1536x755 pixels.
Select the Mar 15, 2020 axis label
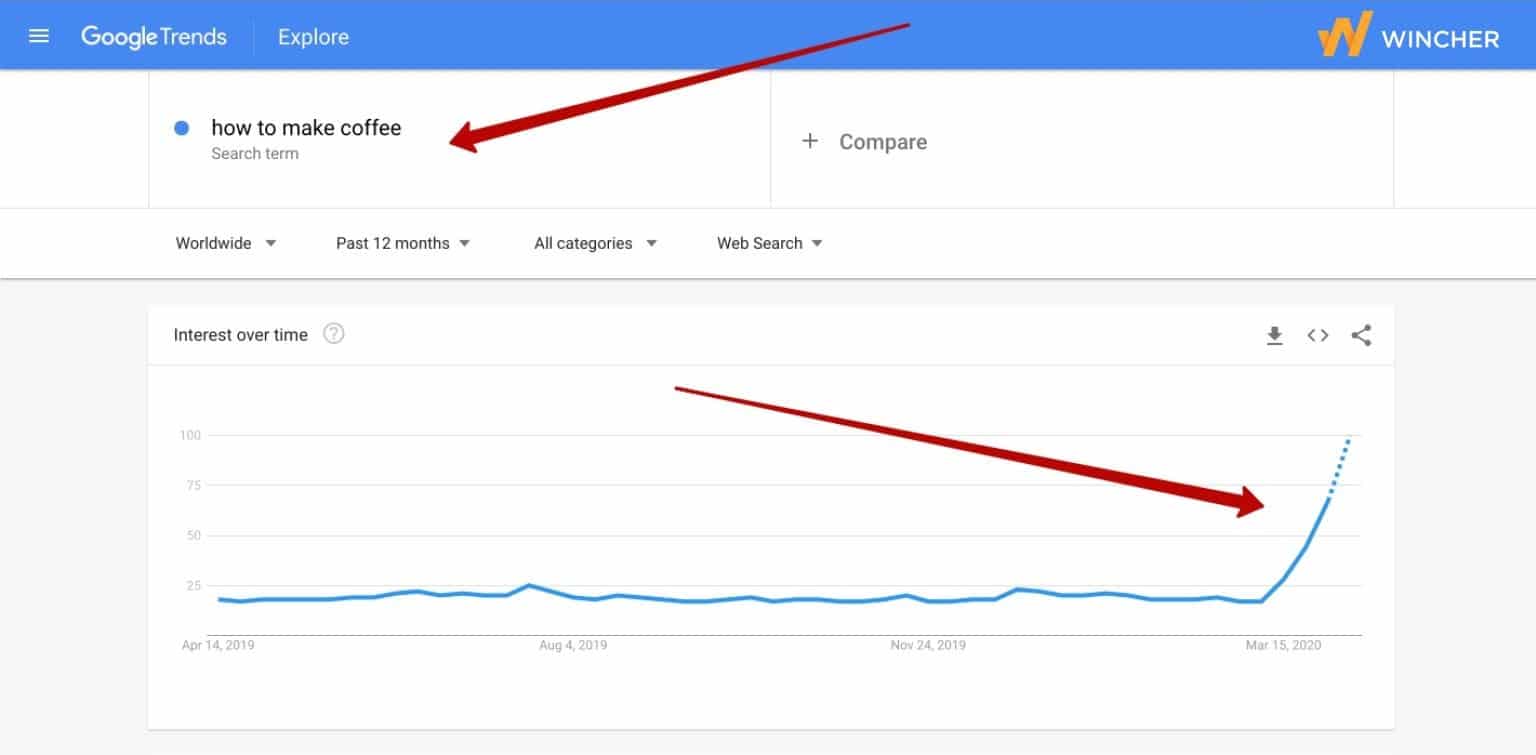pyautogui.click(x=1283, y=646)
